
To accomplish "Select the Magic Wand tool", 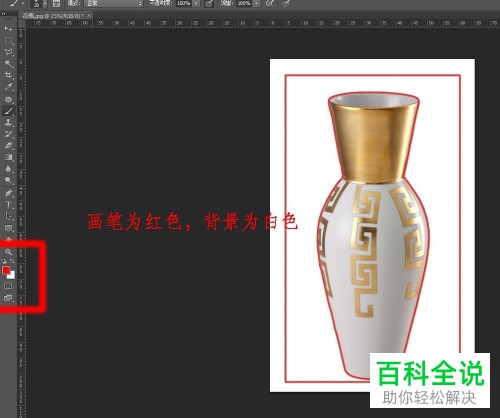I will [x=8, y=63].
